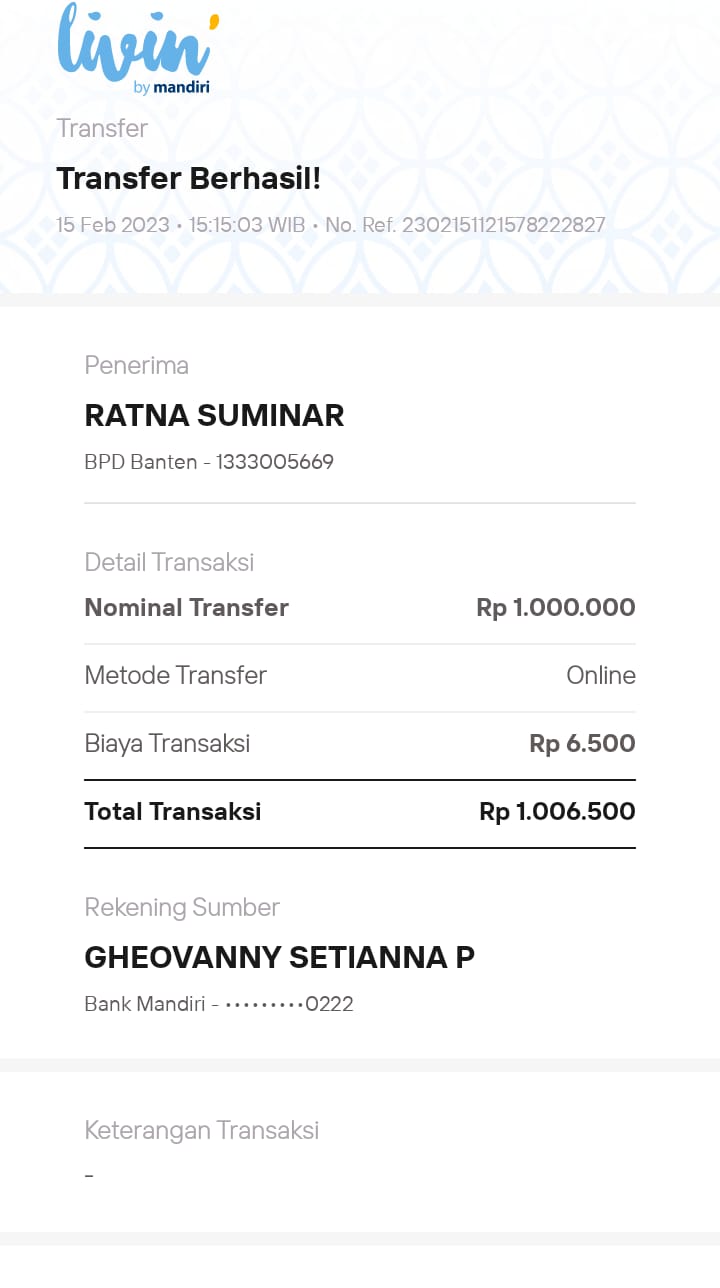Click the Biaya Transaksi label

click(167, 744)
